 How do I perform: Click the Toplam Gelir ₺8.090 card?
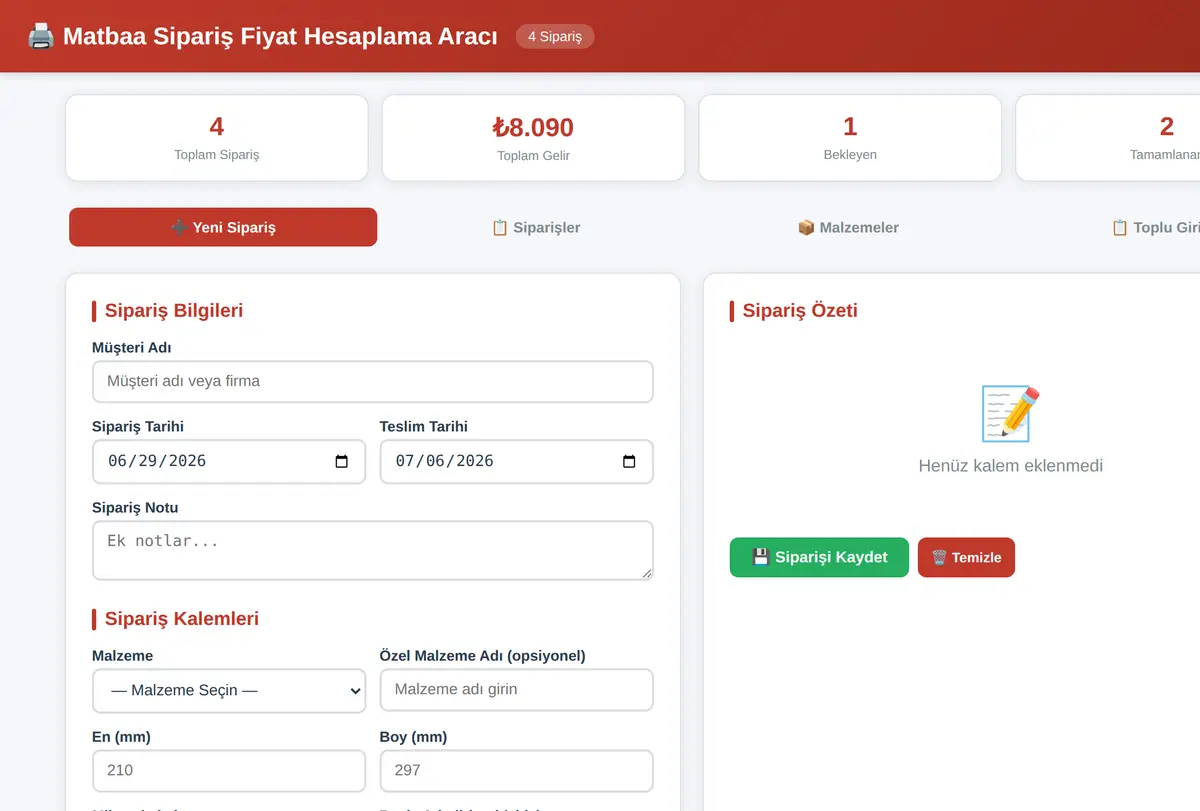534,138
